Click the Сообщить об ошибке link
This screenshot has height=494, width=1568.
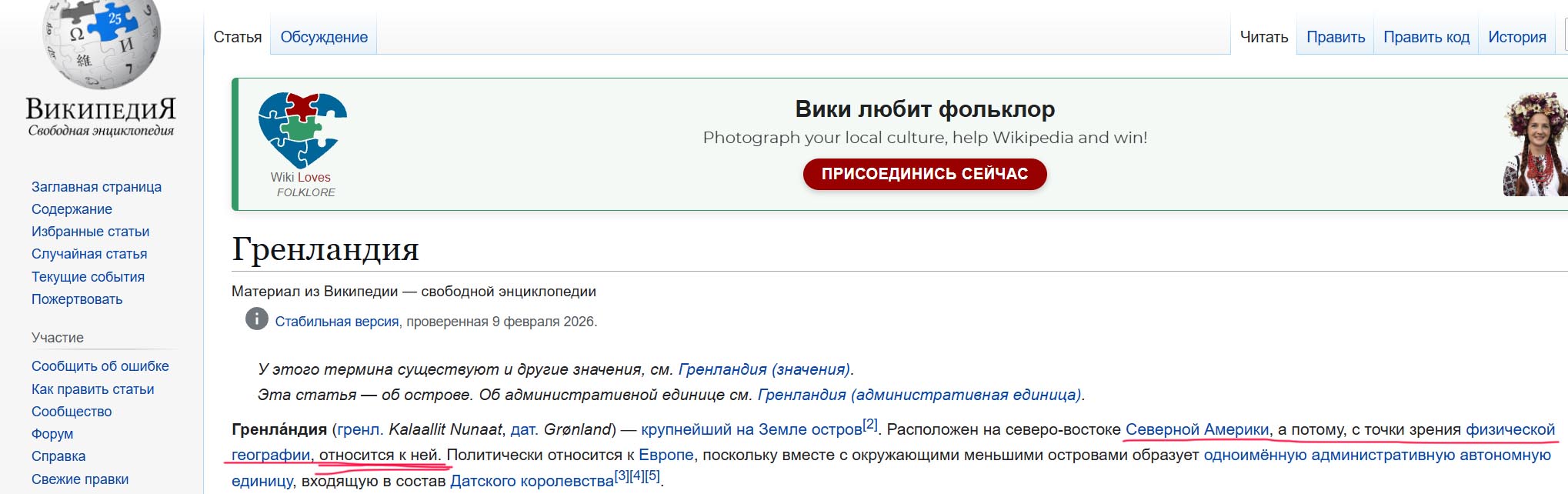coord(100,366)
